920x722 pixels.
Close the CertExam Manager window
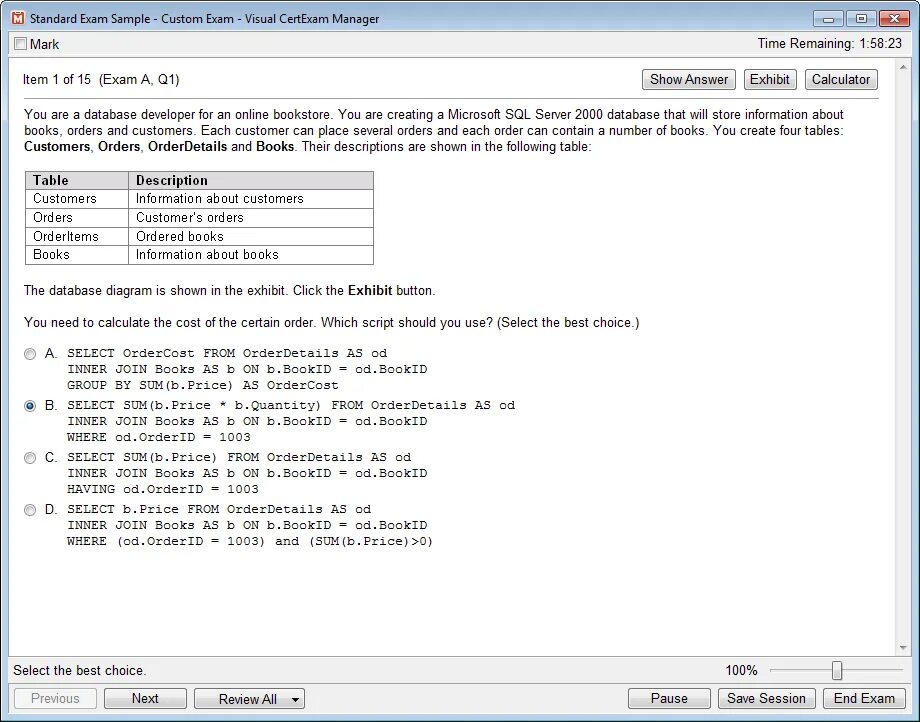894,19
